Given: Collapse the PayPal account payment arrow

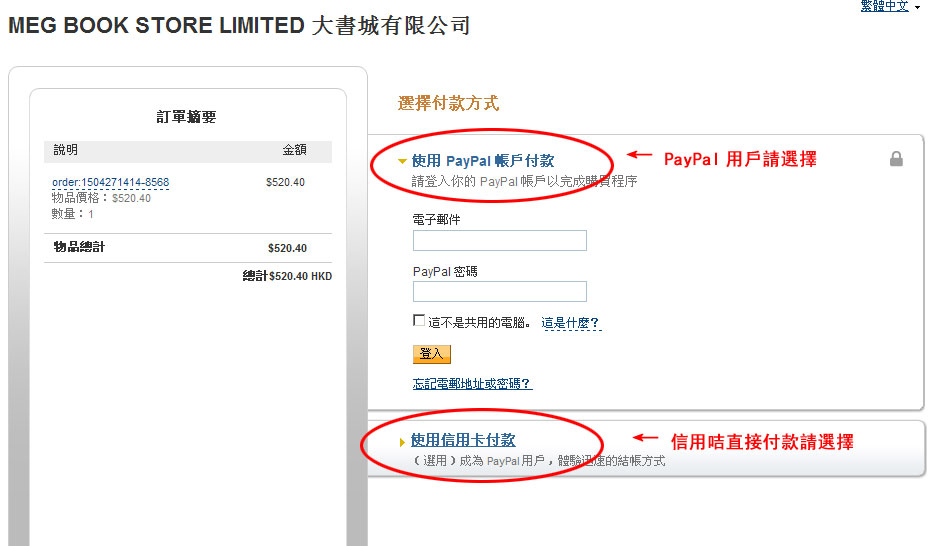Looking at the screenshot, I should pos(402,161).
